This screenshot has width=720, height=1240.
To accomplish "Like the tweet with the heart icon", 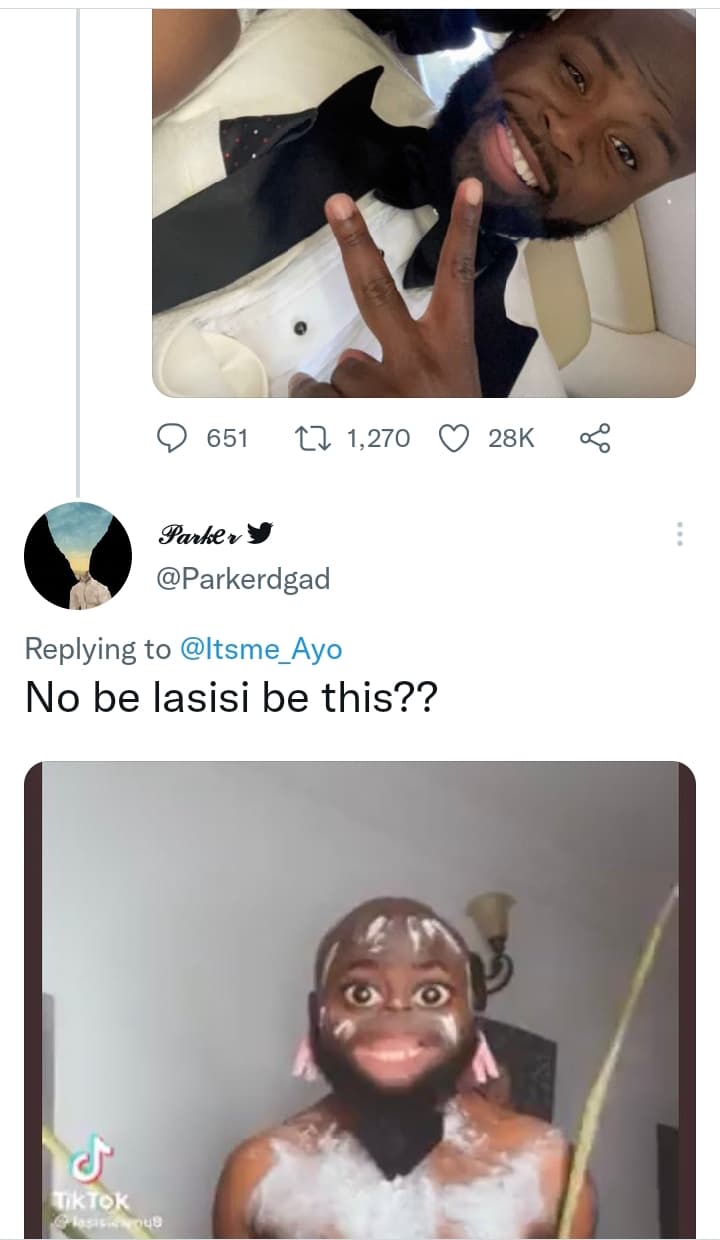I will 456,438.
